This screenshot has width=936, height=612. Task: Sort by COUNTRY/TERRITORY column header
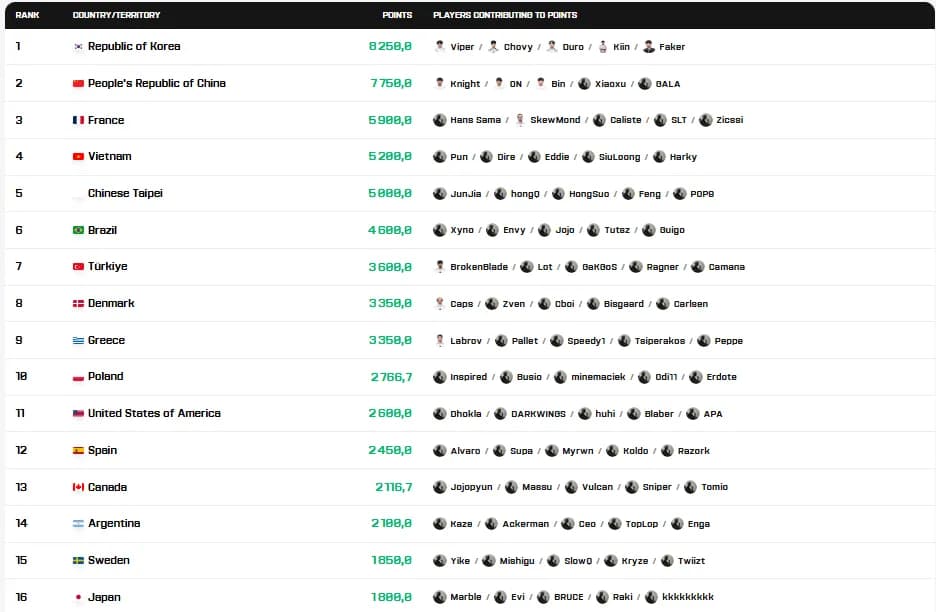pyautogui.click(x=116, y=15)
